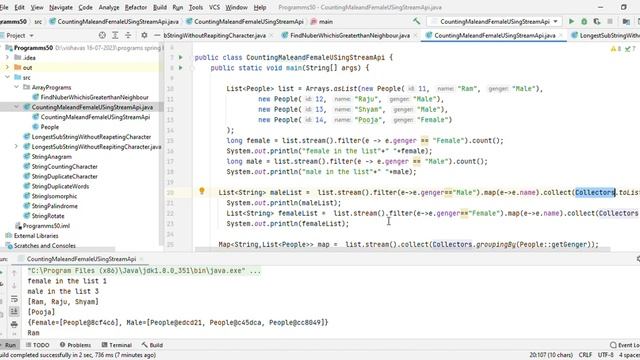Click the green typo check count indicator
This screenshot has height=360, width=640.
630,49
